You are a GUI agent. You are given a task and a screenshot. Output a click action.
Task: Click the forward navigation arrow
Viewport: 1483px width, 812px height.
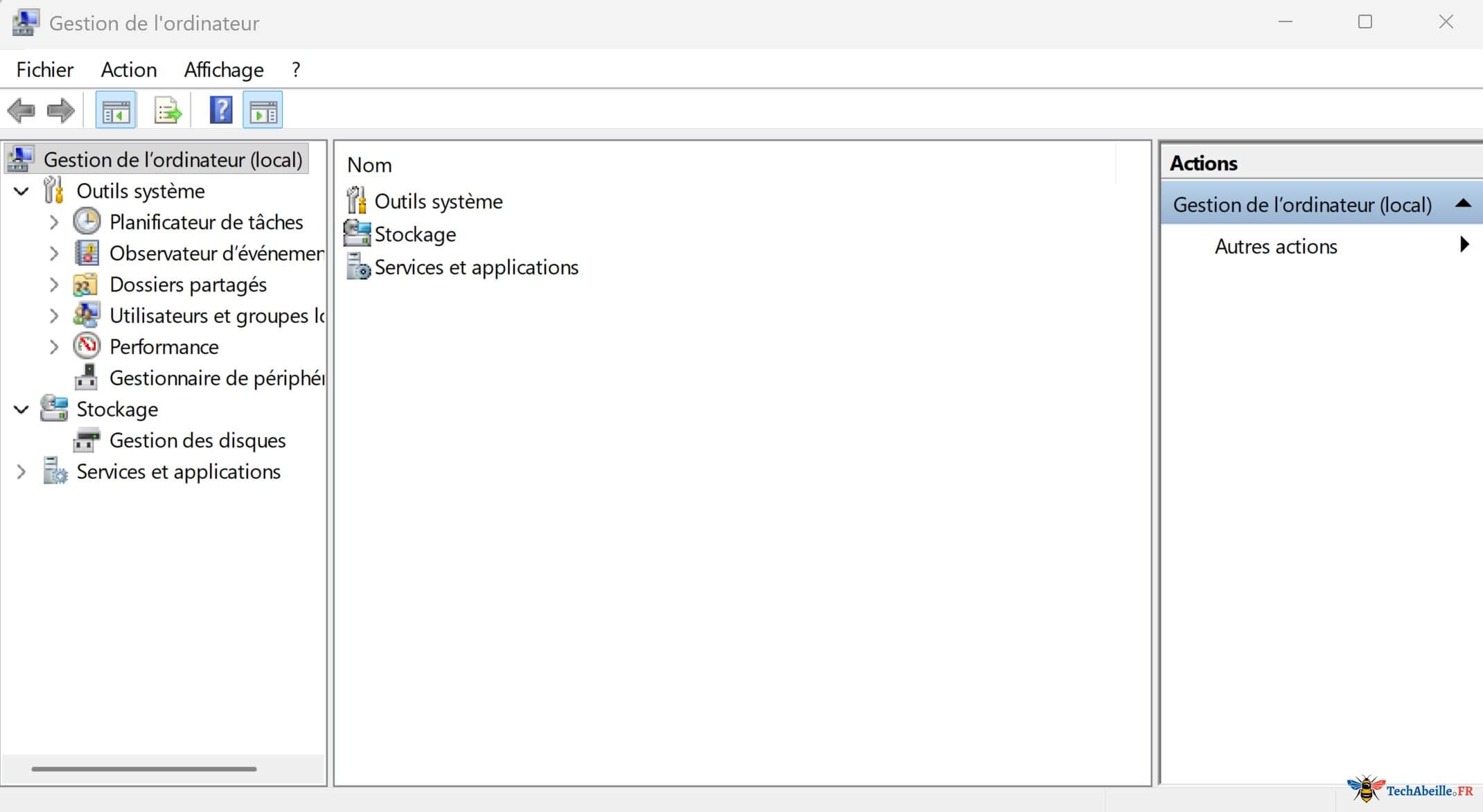coord(60,109)
